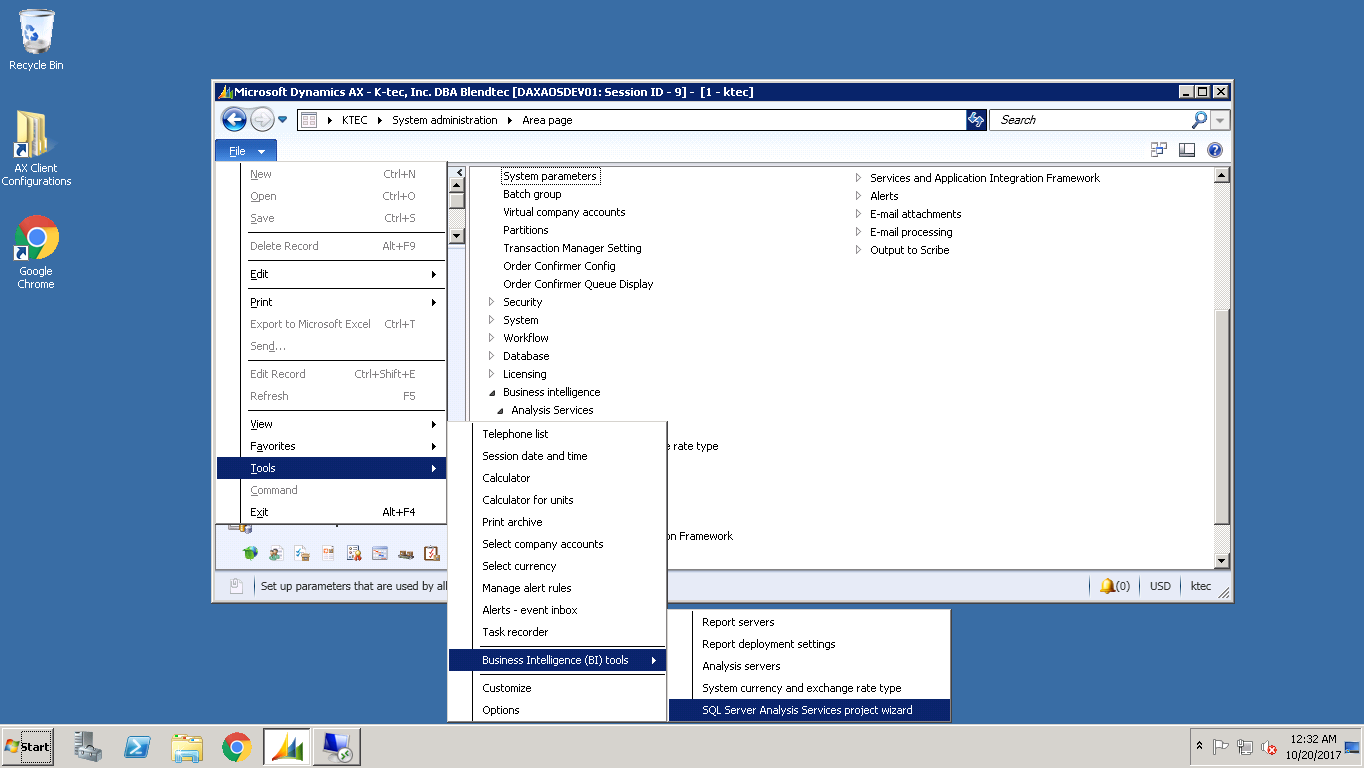The width and height of the screenshot is (1364, 768).
Task: Click the Search input field
Action: tap(1092, 120)
